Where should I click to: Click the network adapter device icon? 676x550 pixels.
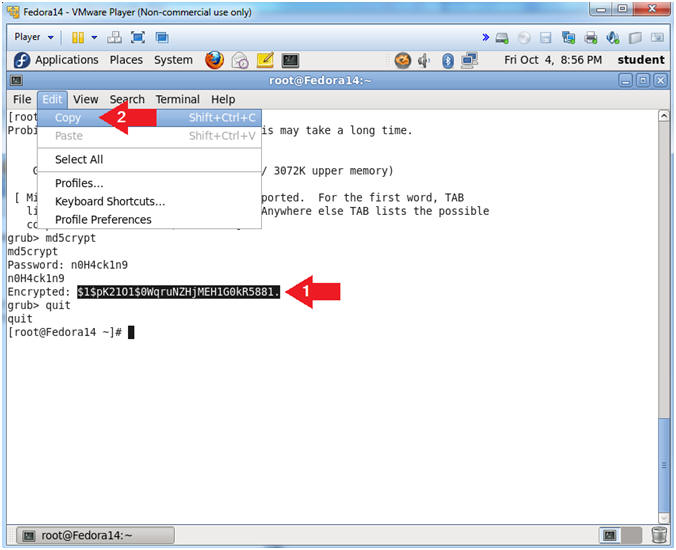click(x=569, y=38)
